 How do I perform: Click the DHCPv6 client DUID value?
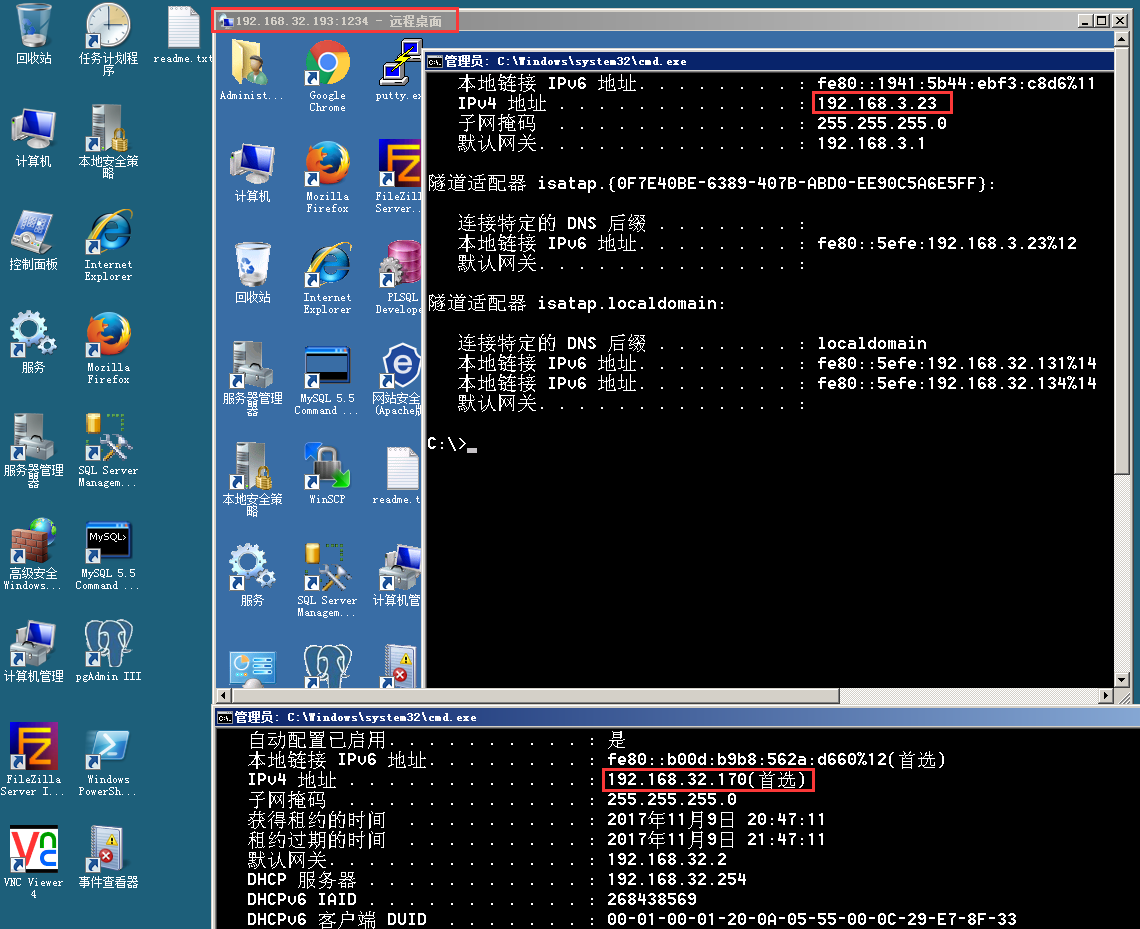pos(811,920)
